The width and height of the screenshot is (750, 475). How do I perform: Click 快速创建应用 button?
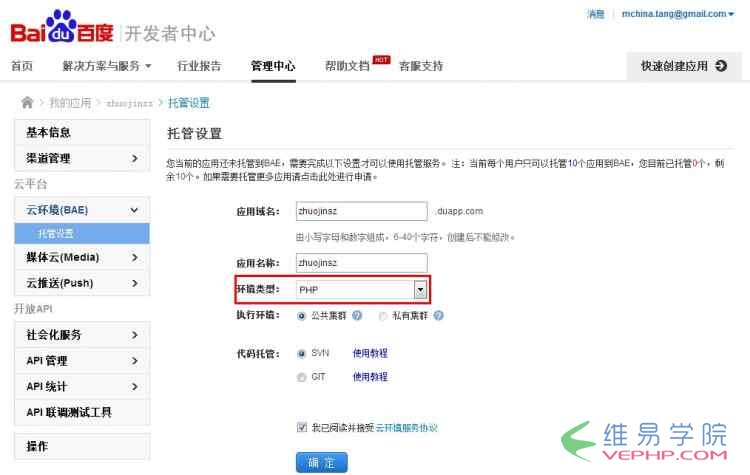(x=684, y=66)
